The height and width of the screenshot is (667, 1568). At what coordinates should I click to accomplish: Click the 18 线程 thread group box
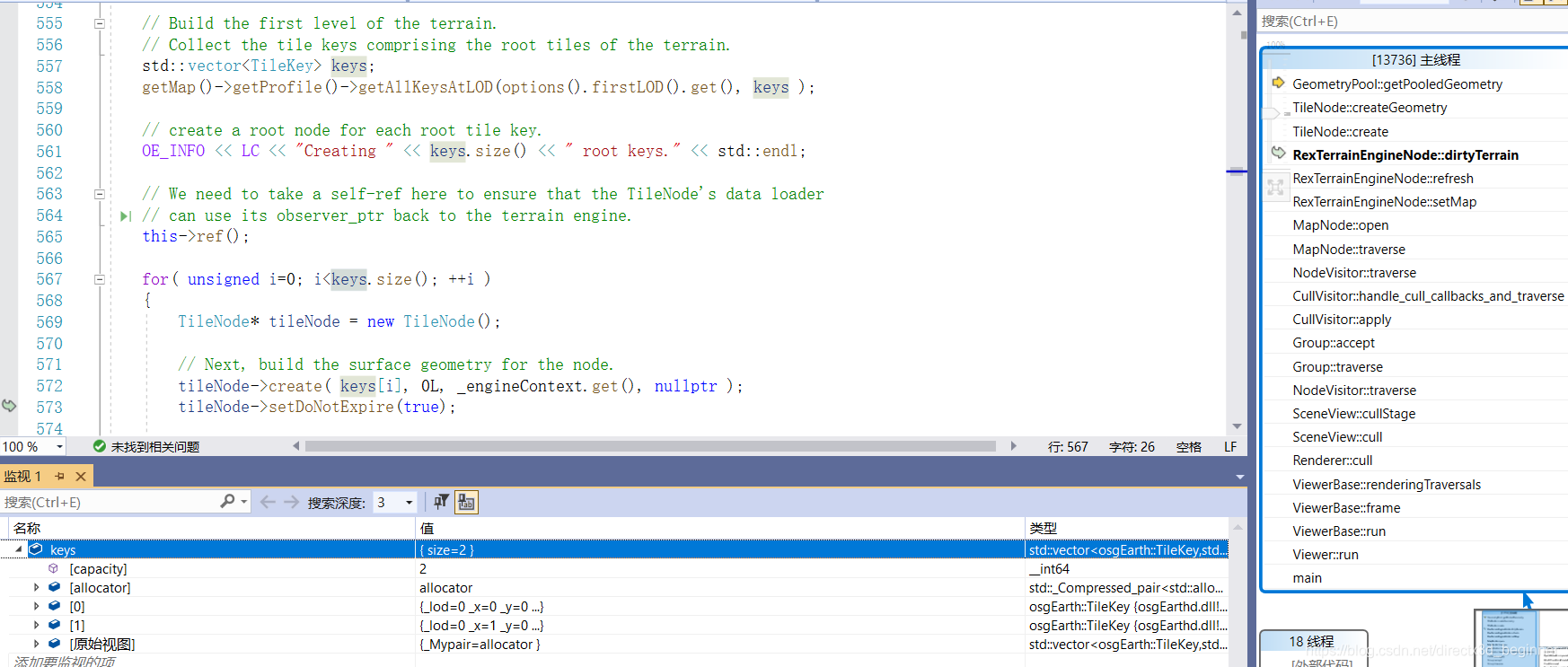coord(1314,648)
